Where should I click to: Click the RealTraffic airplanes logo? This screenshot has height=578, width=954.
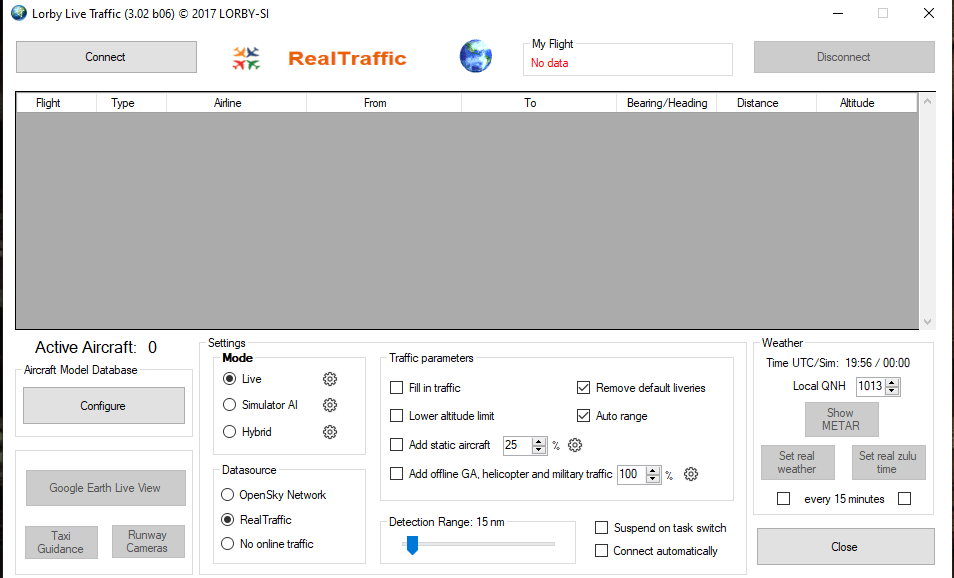tap(246, 58)
